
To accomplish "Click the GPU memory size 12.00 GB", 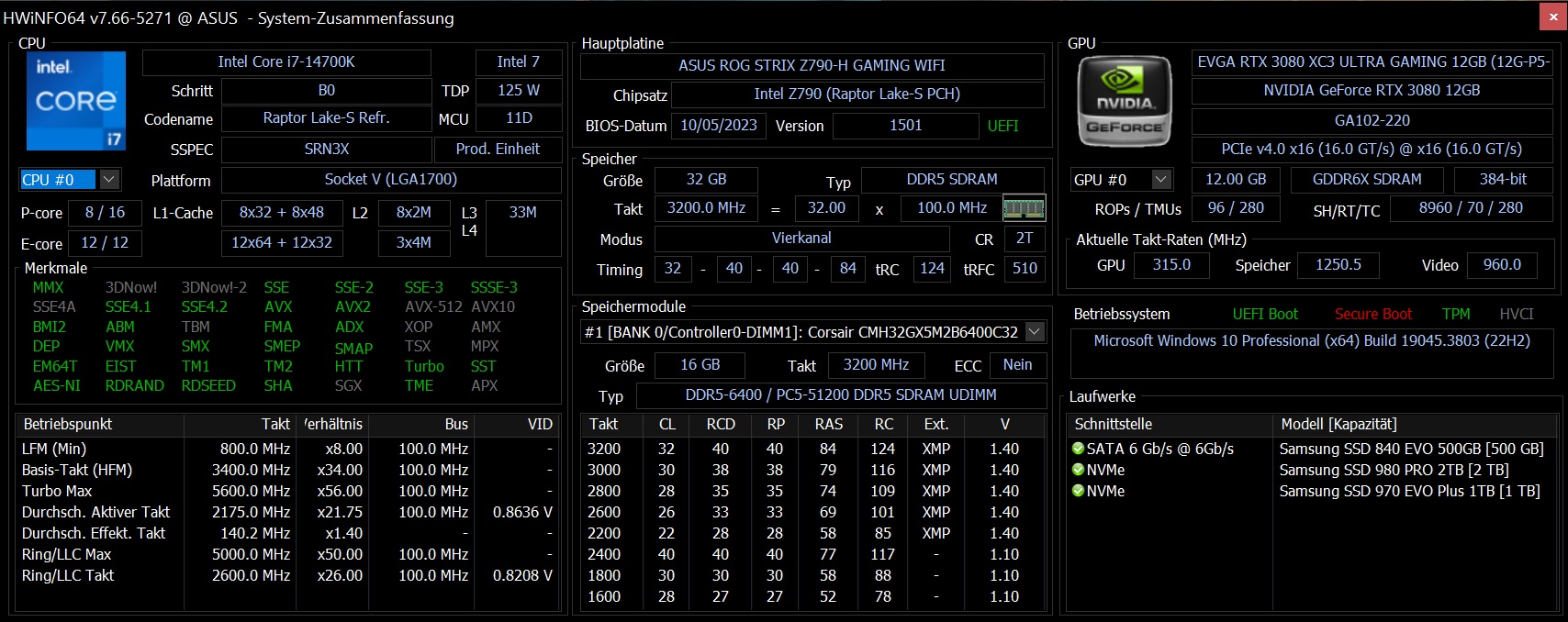I will coord(1236,180).
